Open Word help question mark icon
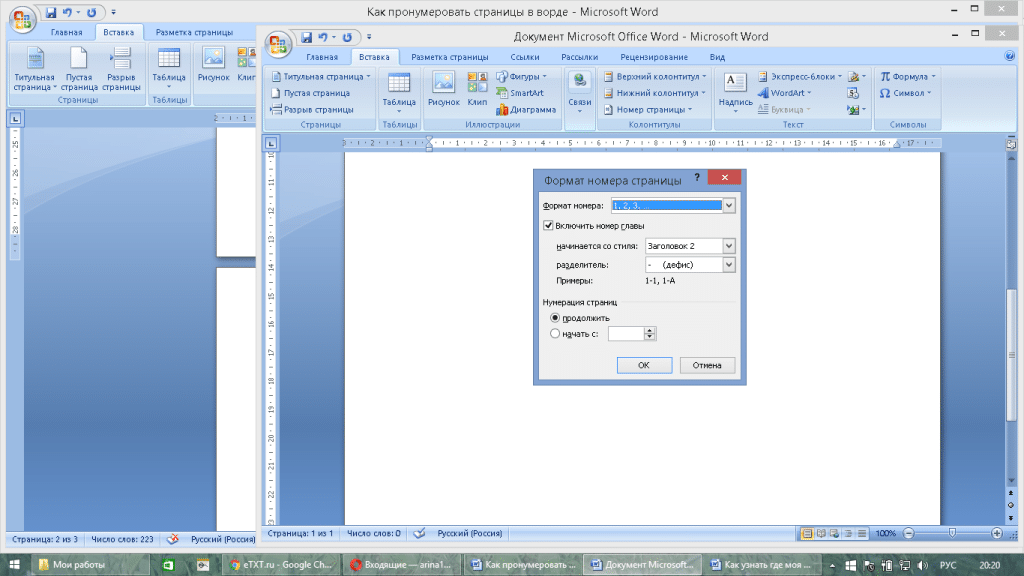 [1010, 57]
